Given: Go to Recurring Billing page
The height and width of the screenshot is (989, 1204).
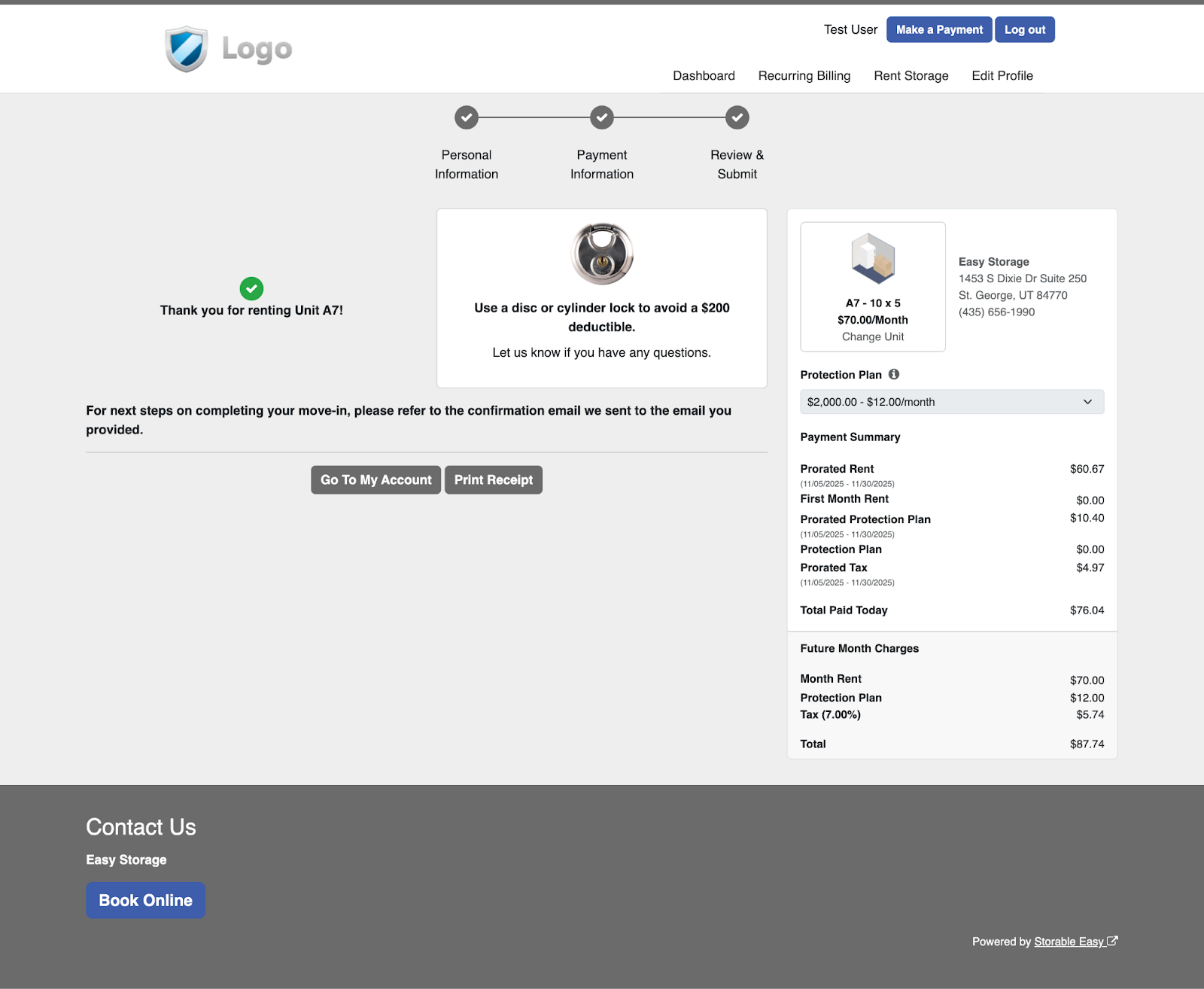Looking at the screenshot, I should tap(804, 76).
